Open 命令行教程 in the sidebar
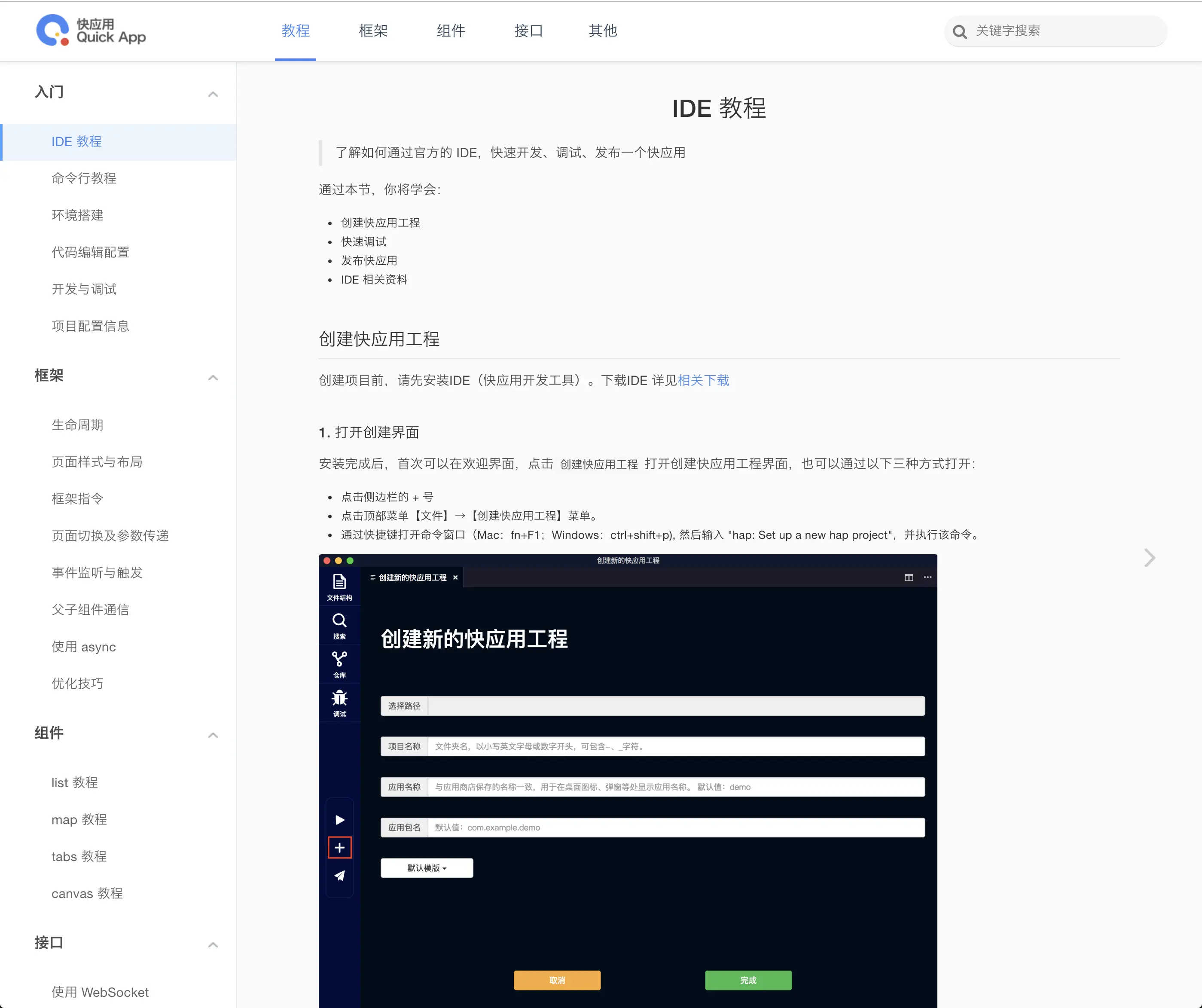Viewport: 1202px width, 1008px height. pyautogui.click(x=84, y=179)
